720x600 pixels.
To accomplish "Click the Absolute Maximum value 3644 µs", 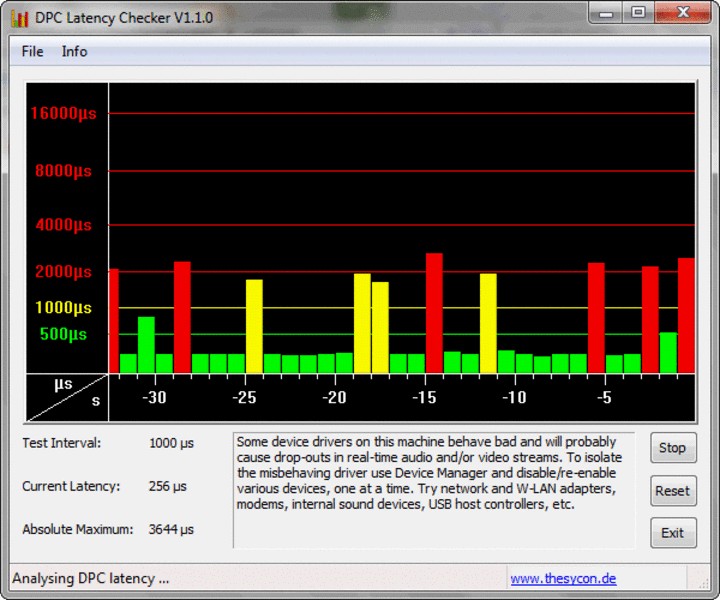I will pyautogui.click(x=171, y=529).
